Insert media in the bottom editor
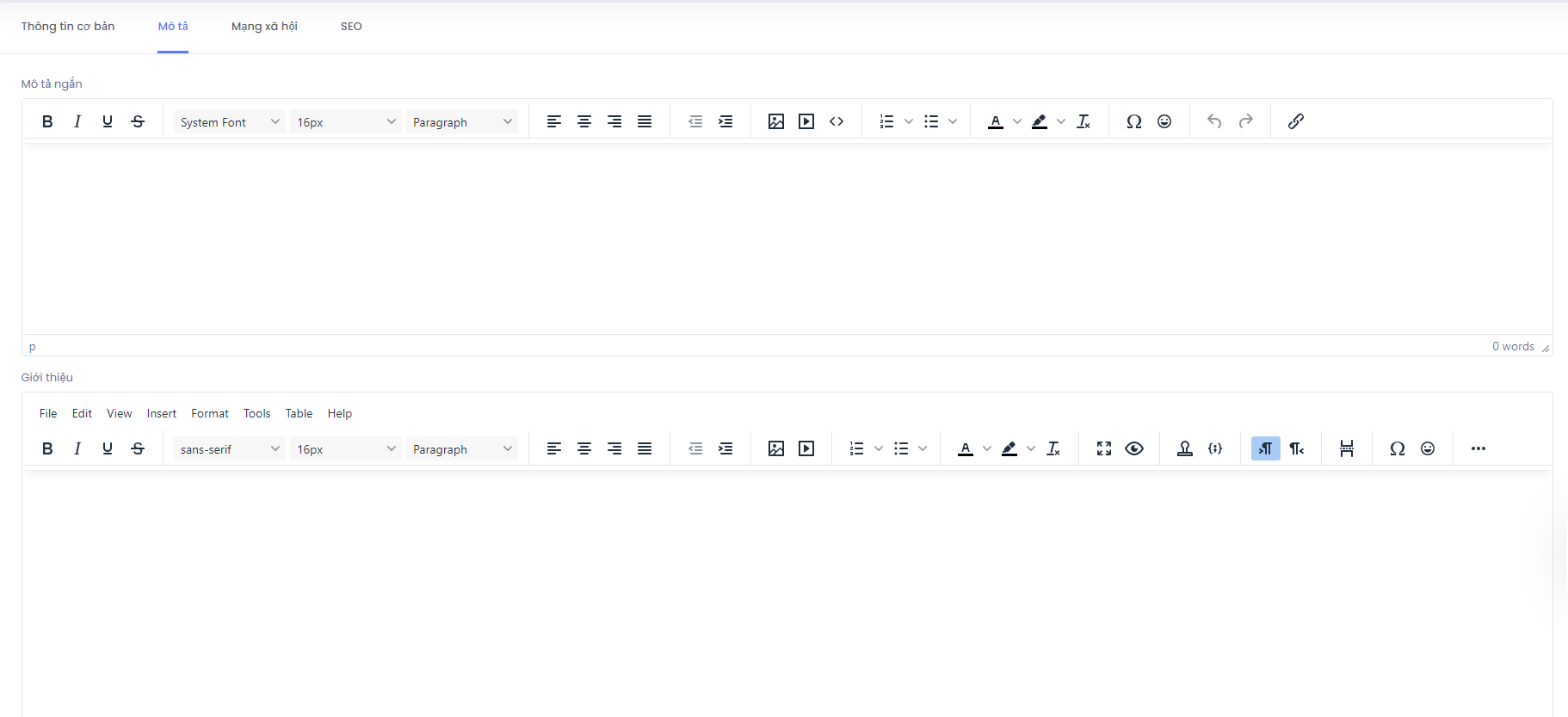Viewport: 1568px width, 717px height. pyautogui.click(x=806, y=448)
